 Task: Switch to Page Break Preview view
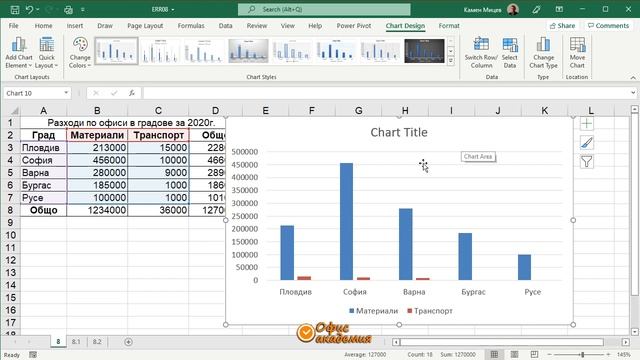pos(534,354)
